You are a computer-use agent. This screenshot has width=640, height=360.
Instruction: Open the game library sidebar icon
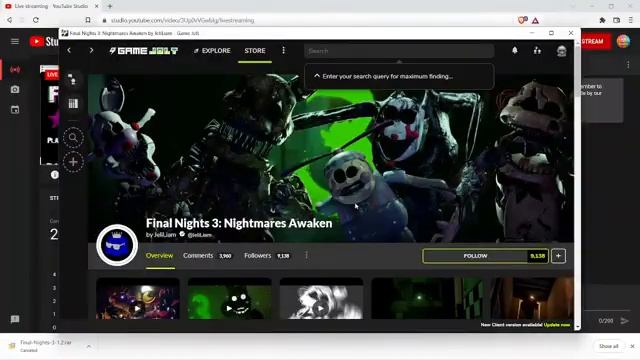[x=73, y=104]
